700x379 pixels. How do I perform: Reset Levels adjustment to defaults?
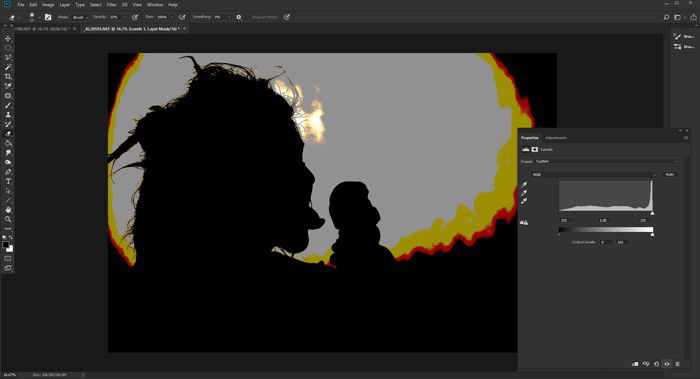656,364
